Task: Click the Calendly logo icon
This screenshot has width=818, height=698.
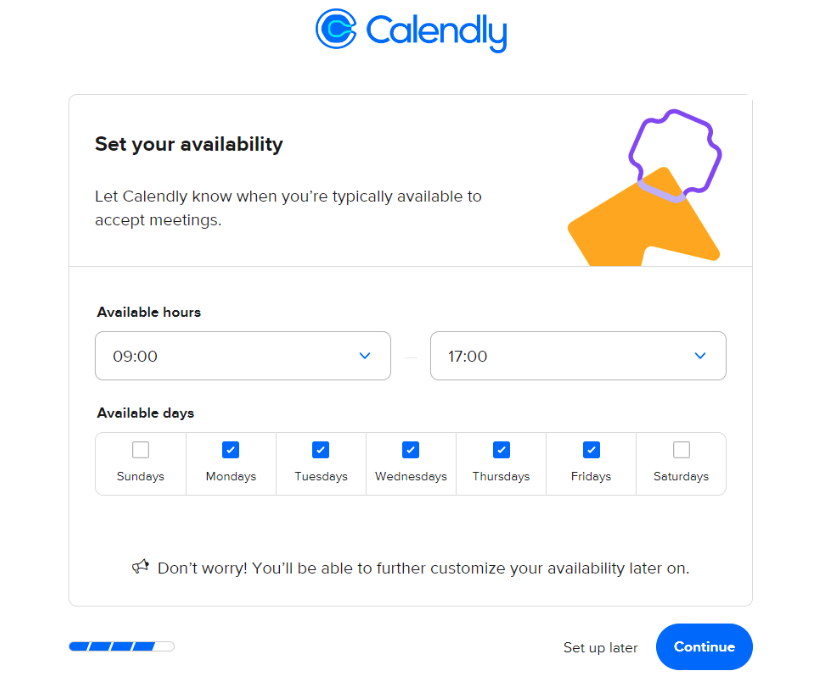Action: 336,29
